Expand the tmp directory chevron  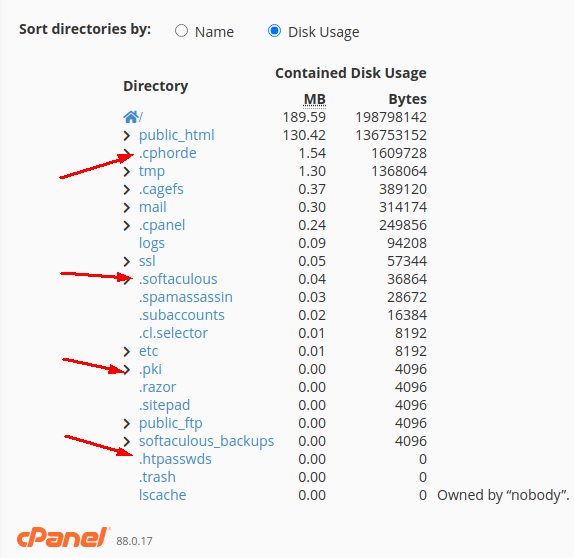tap(127, 172)
